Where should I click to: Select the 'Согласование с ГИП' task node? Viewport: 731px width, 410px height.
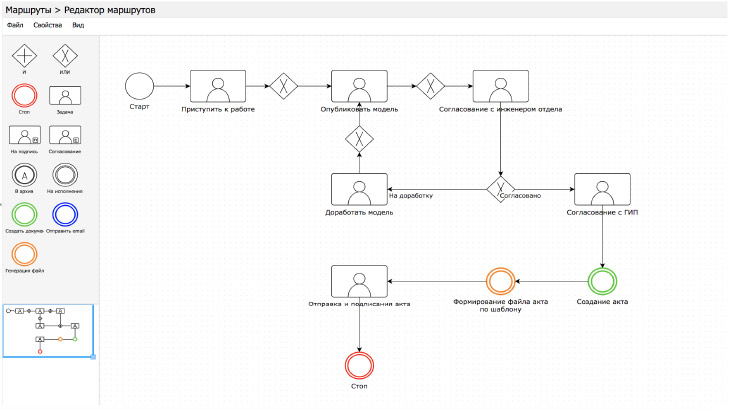pos(602,188)
